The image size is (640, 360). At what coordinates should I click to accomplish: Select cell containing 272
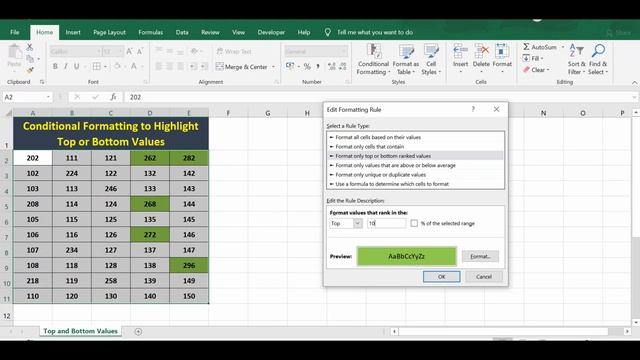(150, 235)
